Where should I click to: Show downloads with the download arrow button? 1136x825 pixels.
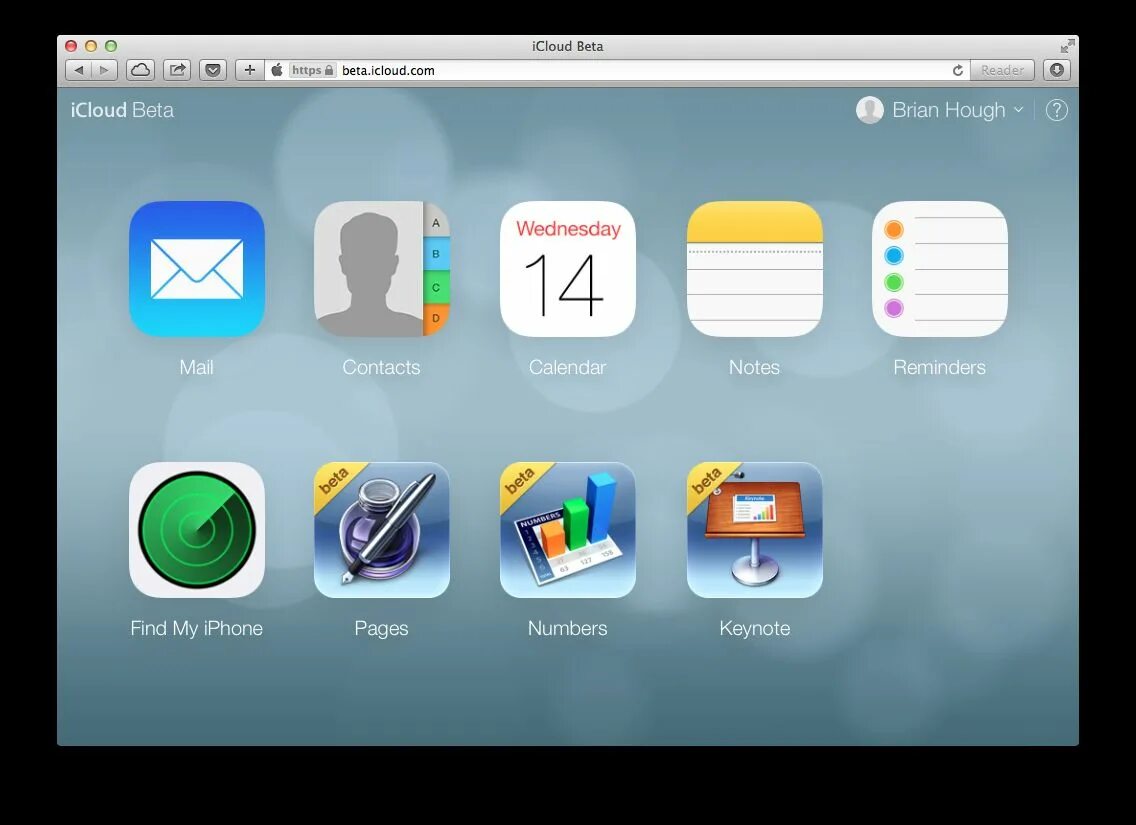(x=1056, y=70)
